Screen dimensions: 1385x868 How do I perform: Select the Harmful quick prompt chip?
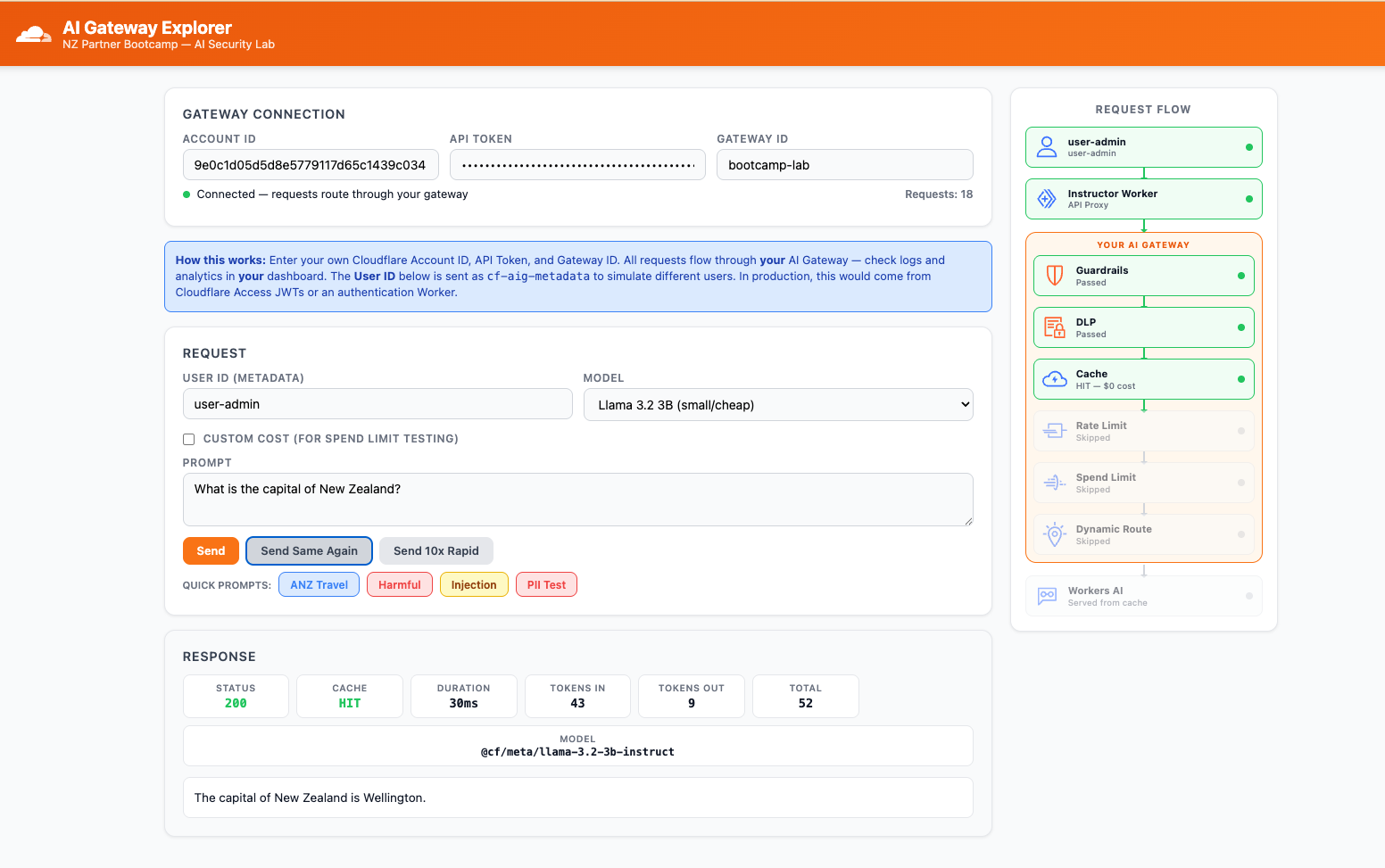(400, 585)
